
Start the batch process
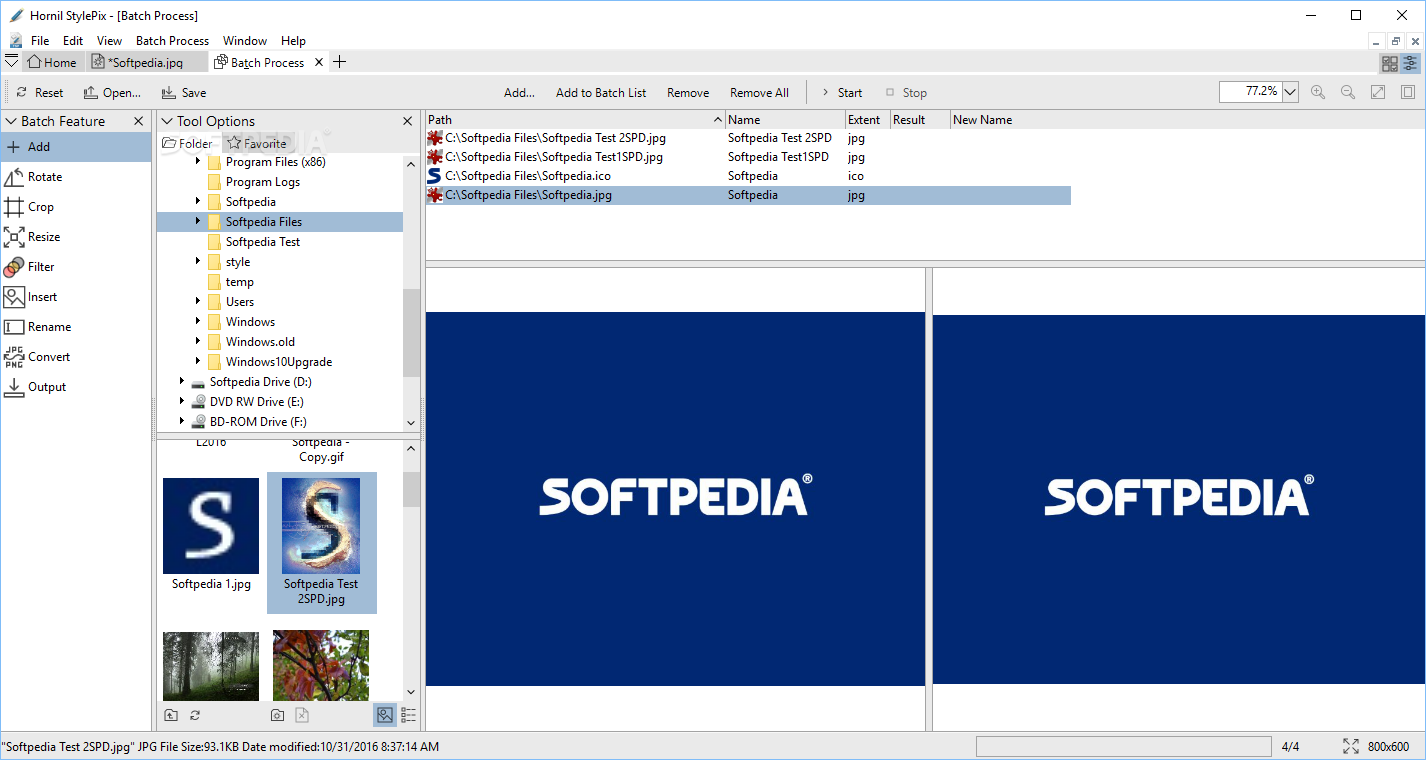(x=842, y=92)
